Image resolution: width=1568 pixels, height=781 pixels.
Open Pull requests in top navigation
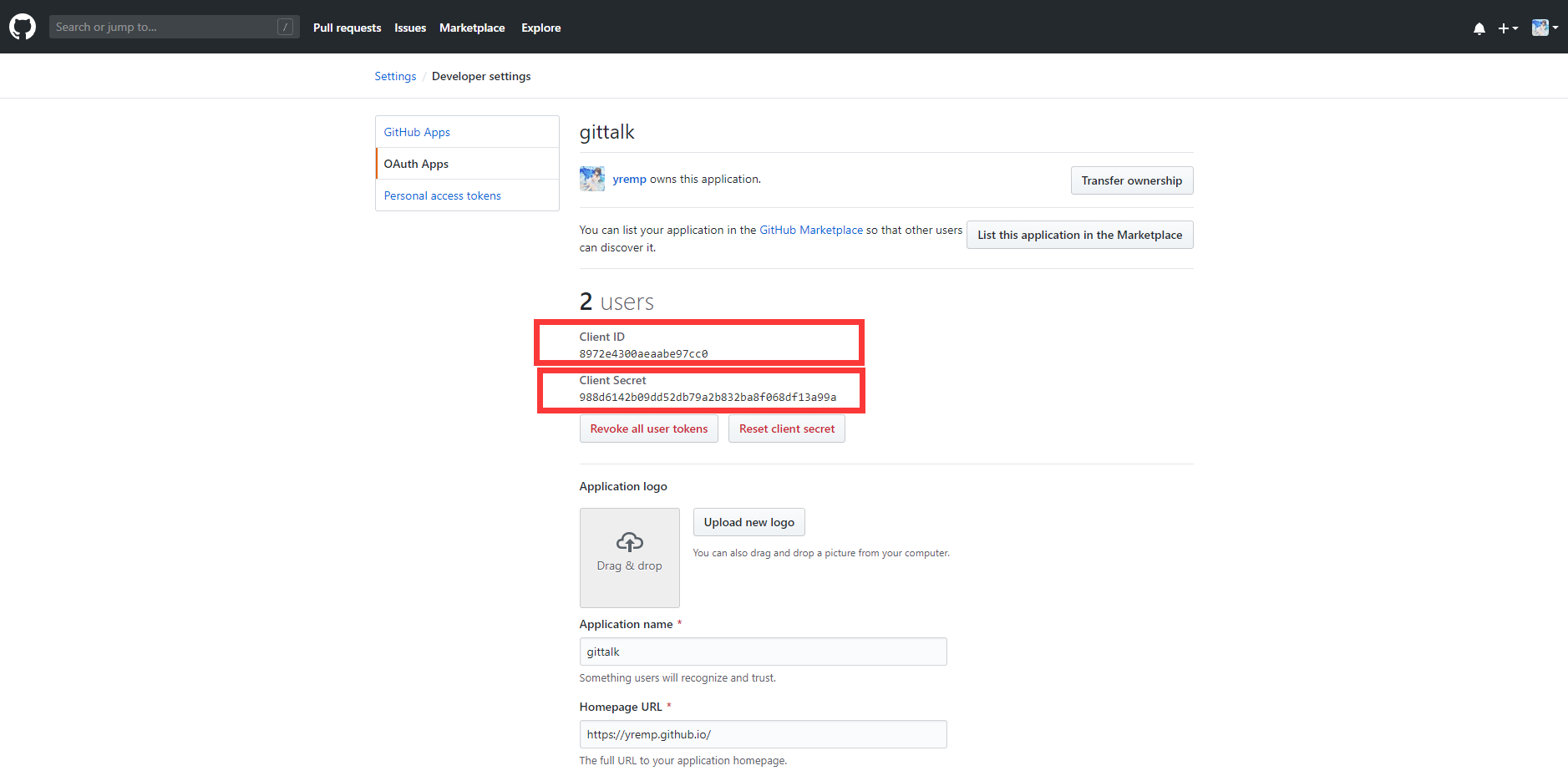tap(347, 28)
